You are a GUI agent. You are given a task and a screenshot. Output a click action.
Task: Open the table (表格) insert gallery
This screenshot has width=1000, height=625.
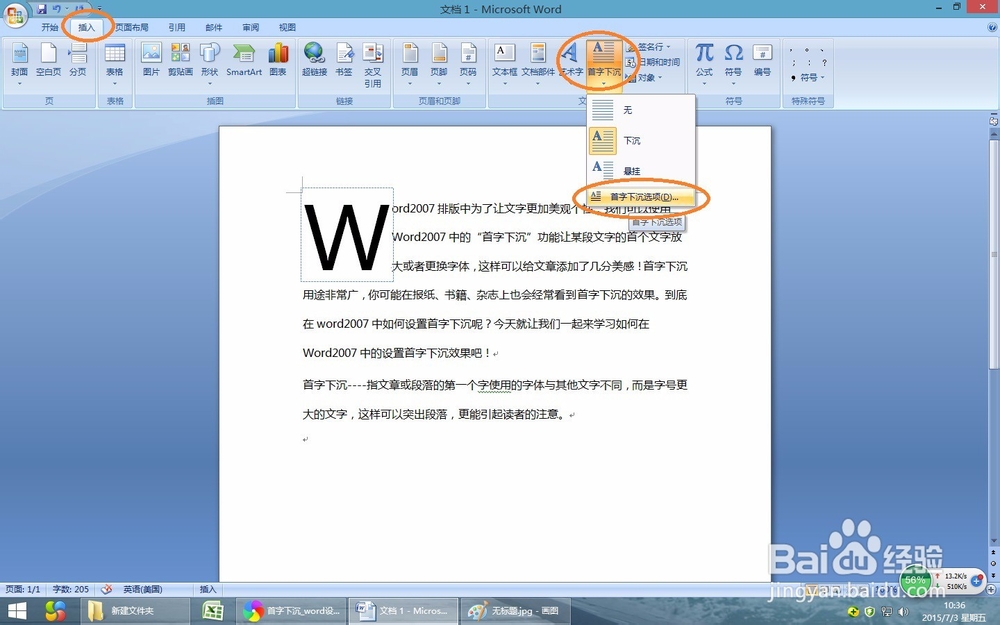tap(115, 64)
